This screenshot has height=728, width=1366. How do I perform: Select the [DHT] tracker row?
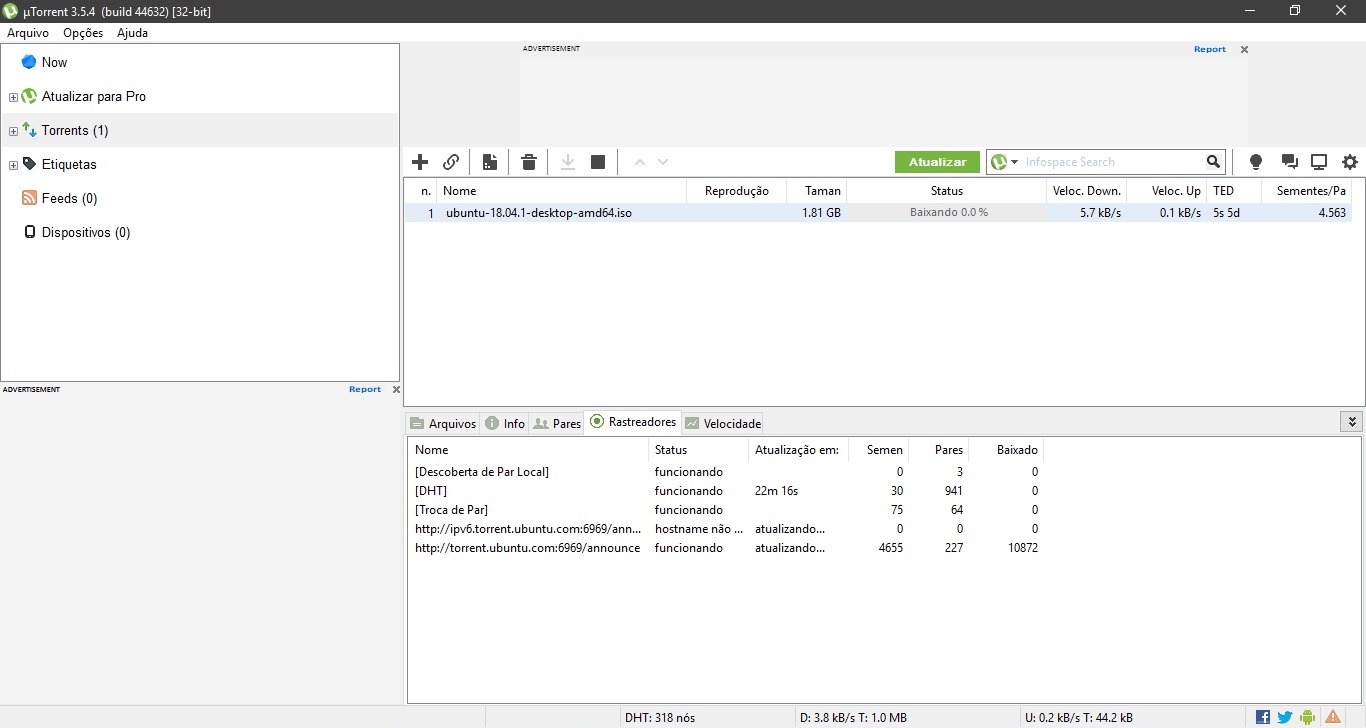click(x=726, y=491)
